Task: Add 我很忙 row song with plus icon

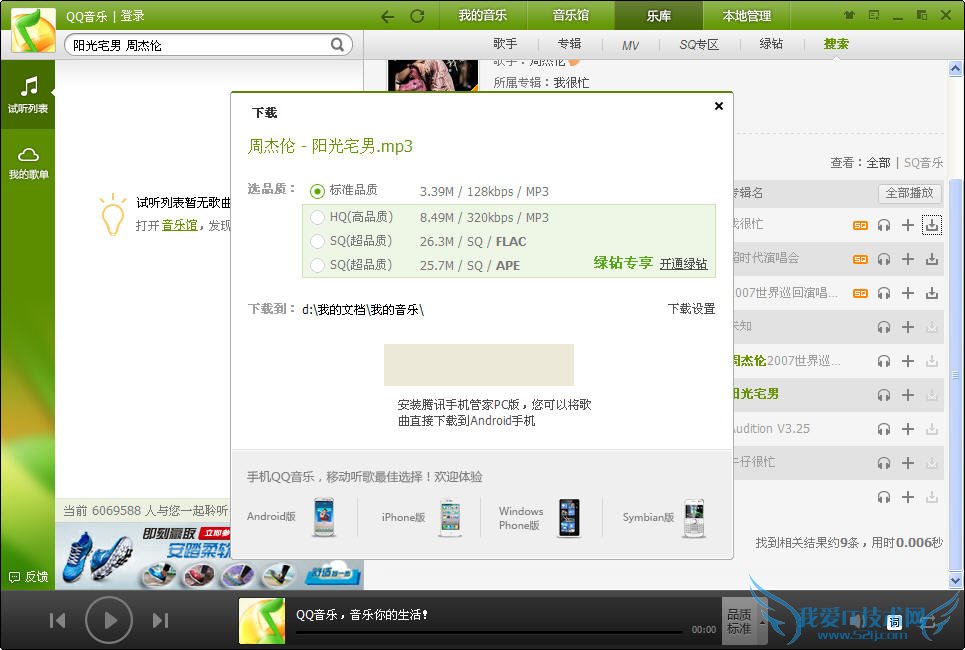Action: point(908,225)
